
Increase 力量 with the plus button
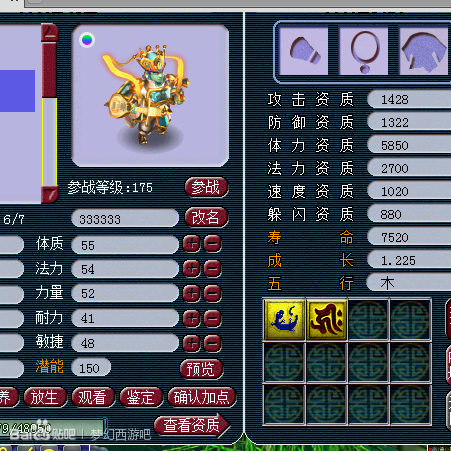pos(192,293)
